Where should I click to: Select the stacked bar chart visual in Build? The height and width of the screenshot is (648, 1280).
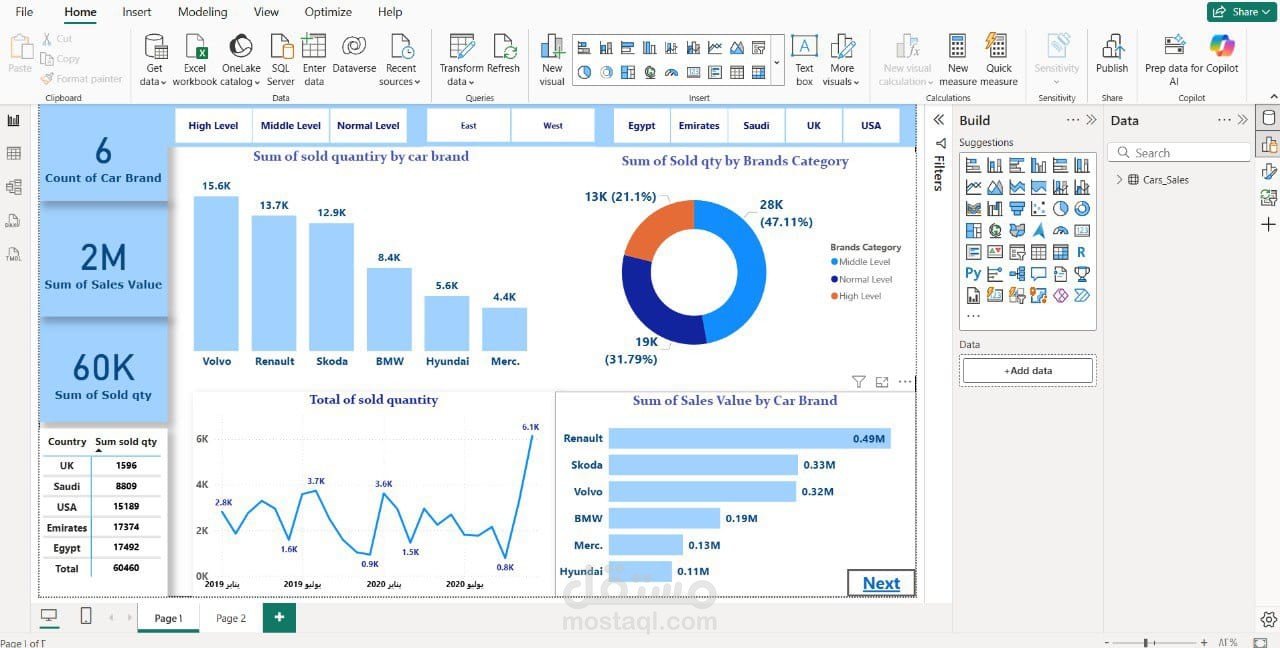click(973, 165)
